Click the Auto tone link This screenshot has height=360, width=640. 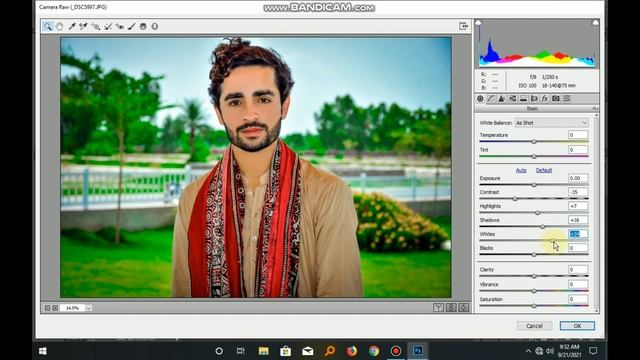(x=521, y=170)
